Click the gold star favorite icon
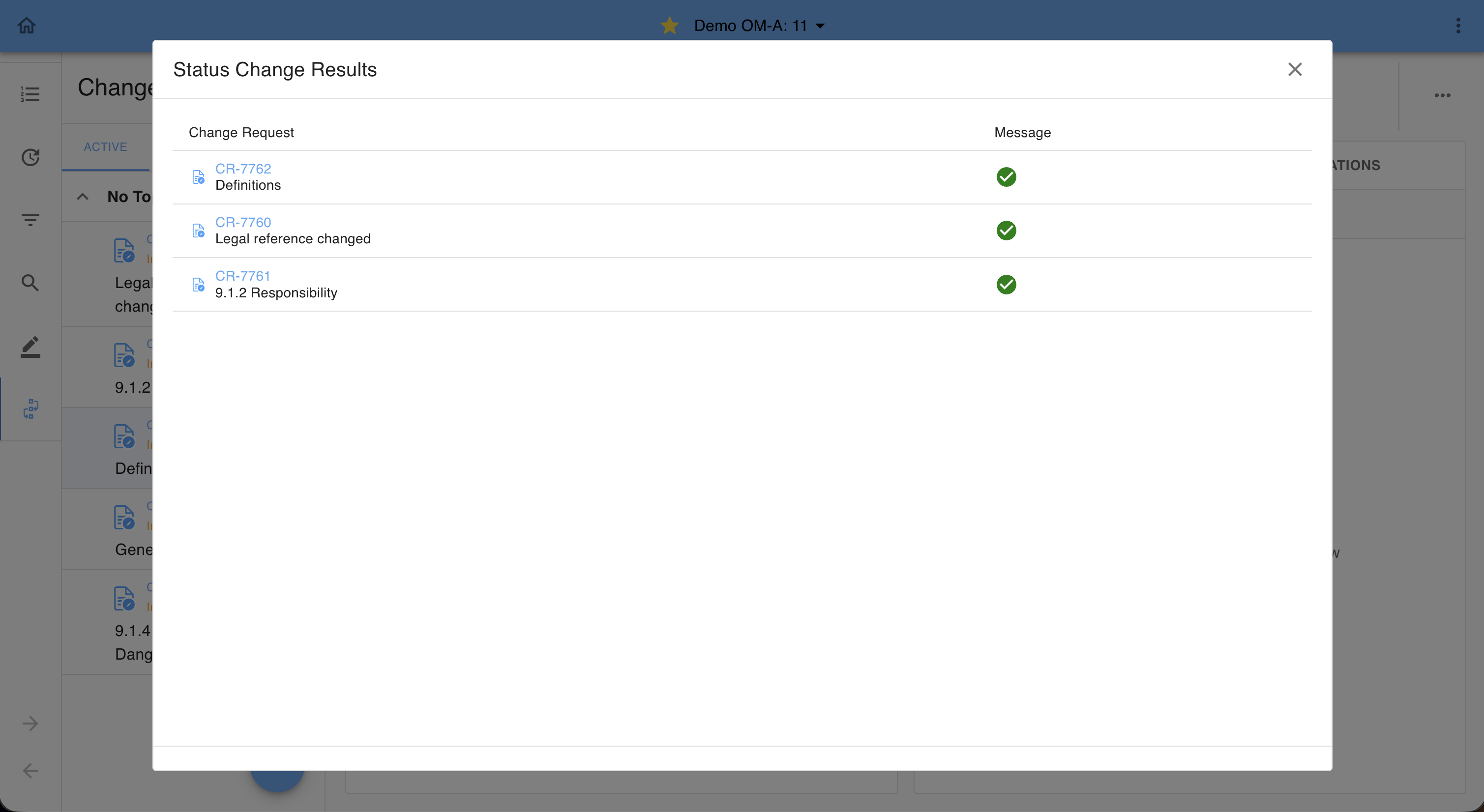Viewport: 1484px width, 812px height. [x=669, y=26]
